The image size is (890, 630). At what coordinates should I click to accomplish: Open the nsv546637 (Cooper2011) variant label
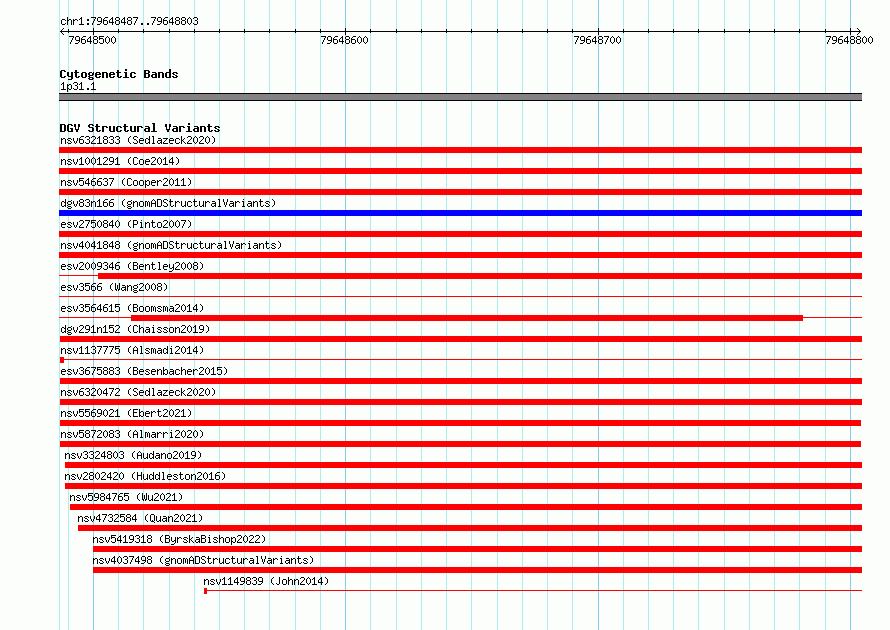pos(126,182)
